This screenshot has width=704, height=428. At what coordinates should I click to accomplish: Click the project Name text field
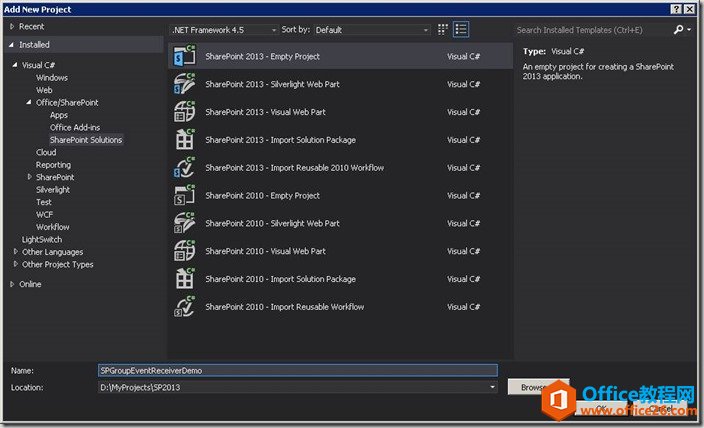coord(297,370)
